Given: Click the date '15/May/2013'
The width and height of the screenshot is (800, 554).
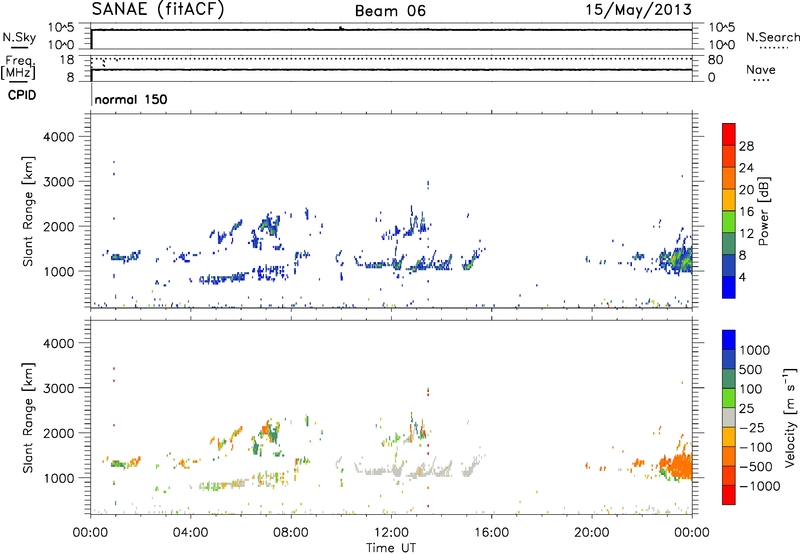Looking at the screenshot, I should pyautogui.click(x=638, y=10).
